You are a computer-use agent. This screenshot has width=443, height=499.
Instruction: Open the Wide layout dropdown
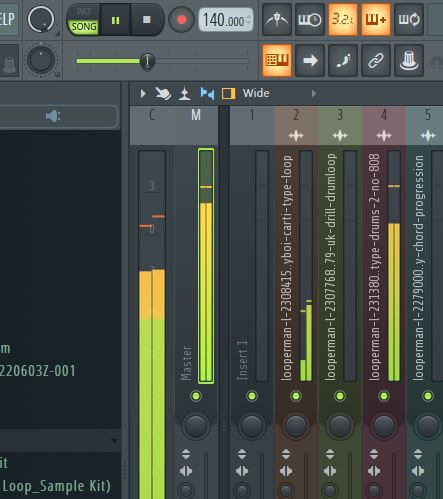(256, 93)
